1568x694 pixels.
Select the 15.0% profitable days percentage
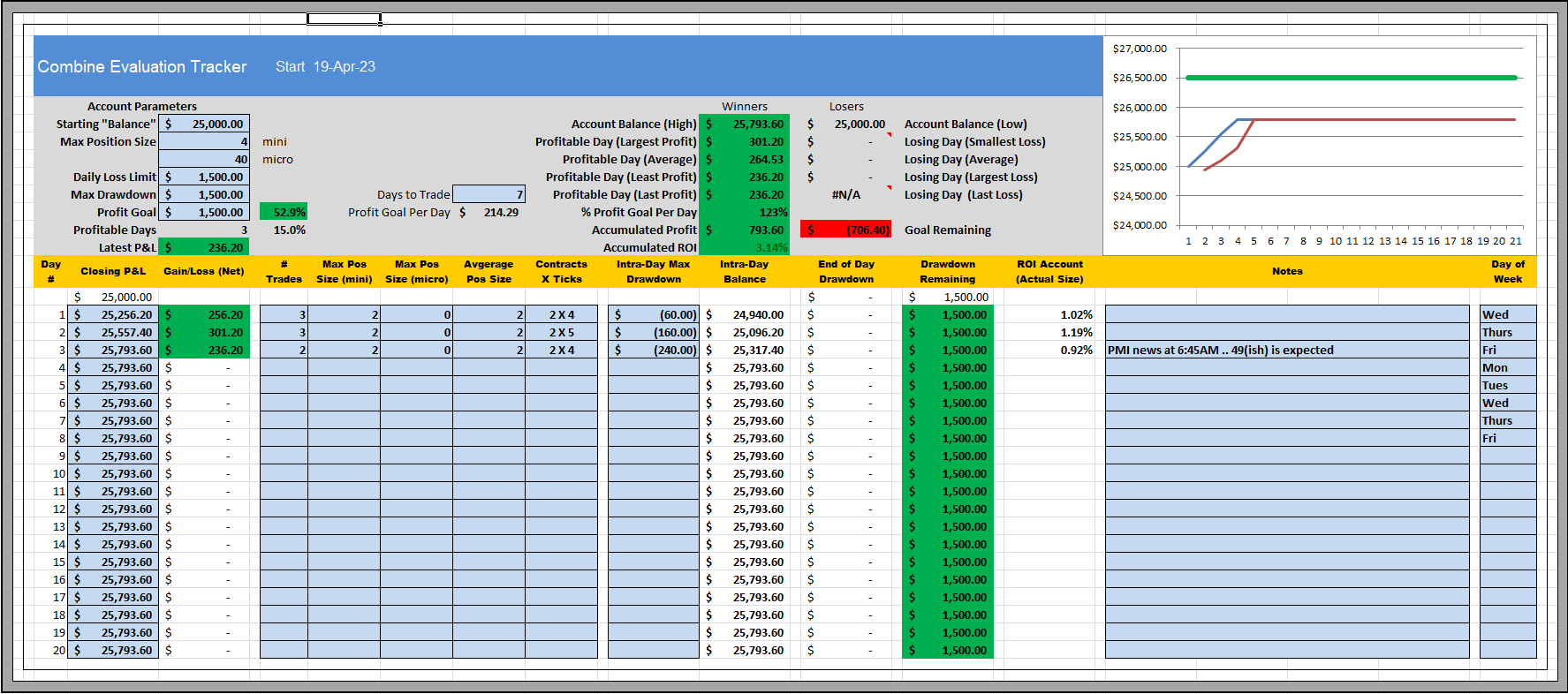pos(284,230)
